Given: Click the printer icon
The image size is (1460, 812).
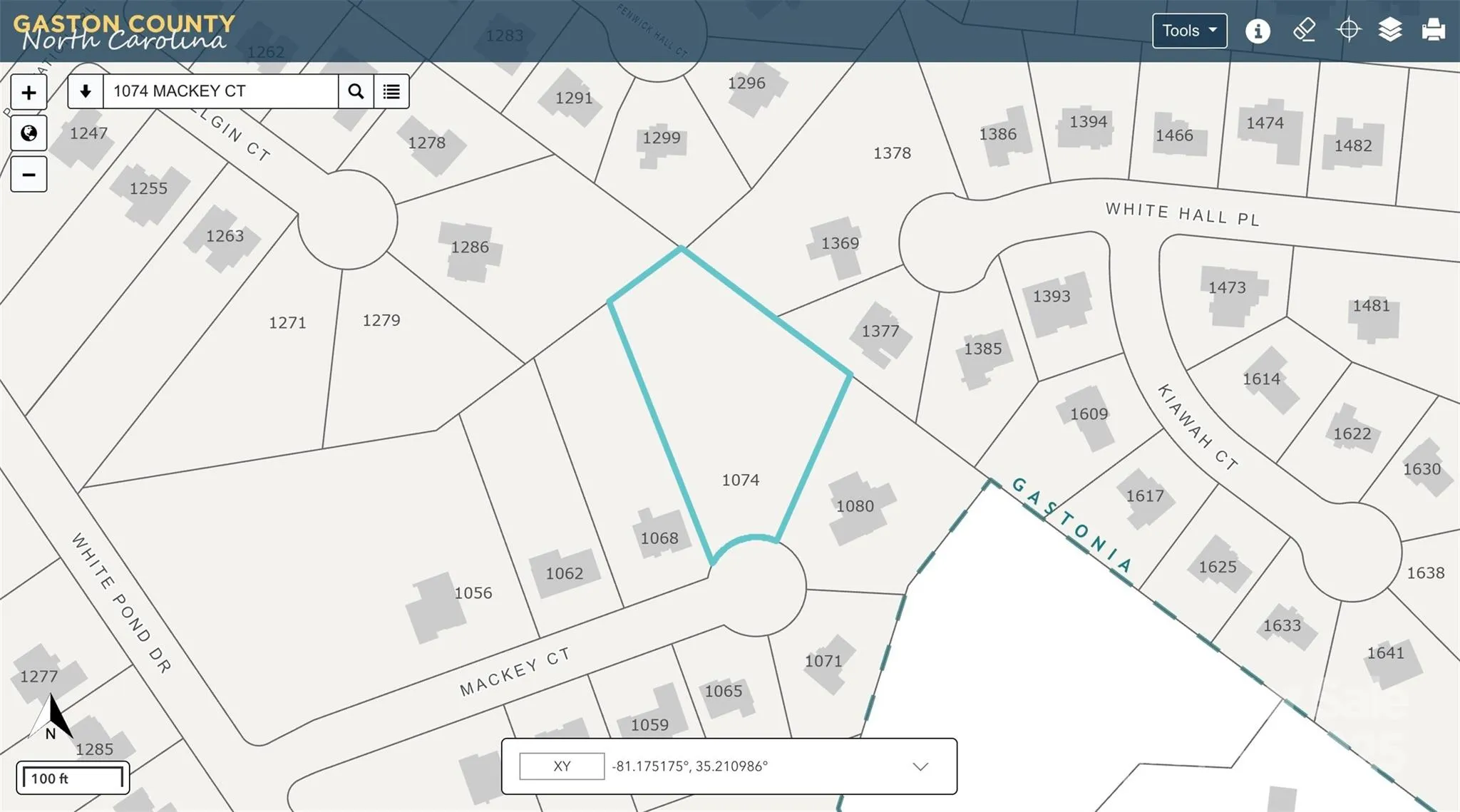Looking at the screenshot, I should click(1433, 31).
